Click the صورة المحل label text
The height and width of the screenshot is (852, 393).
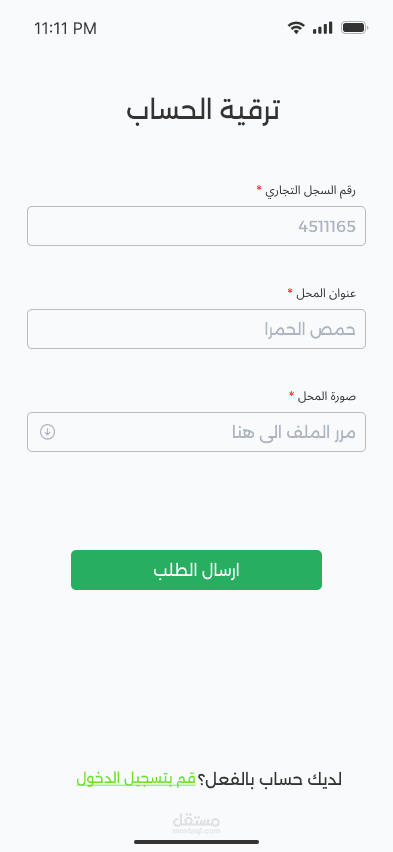click(327, 397)
